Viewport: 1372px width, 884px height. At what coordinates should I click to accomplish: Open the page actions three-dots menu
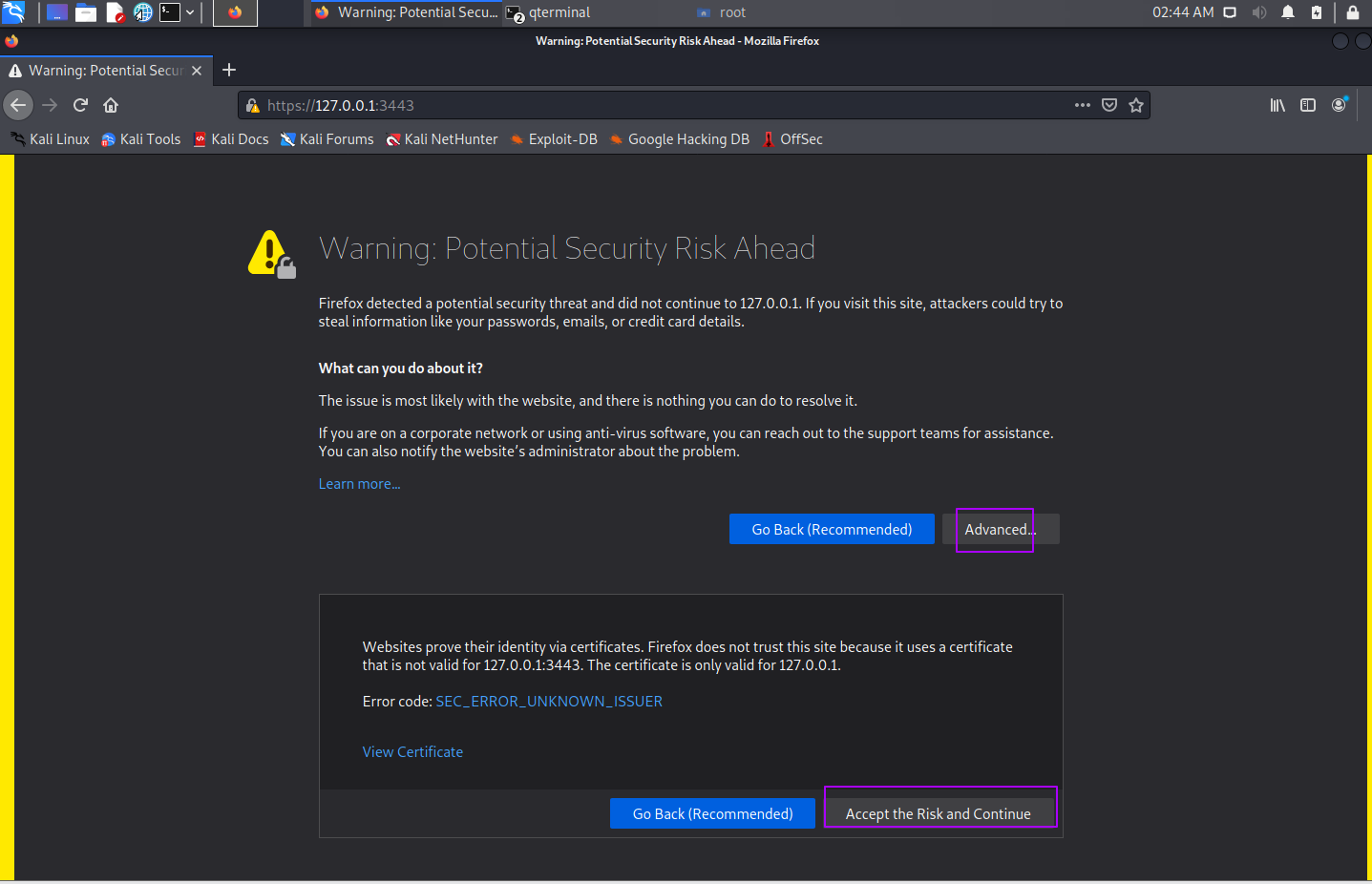pyautogui.click(x=1082, y=105)
